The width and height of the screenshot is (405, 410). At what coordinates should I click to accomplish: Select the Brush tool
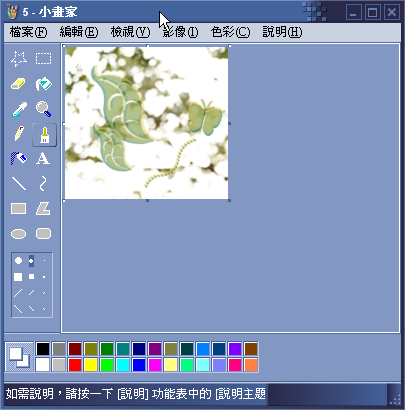coord(44,135)
